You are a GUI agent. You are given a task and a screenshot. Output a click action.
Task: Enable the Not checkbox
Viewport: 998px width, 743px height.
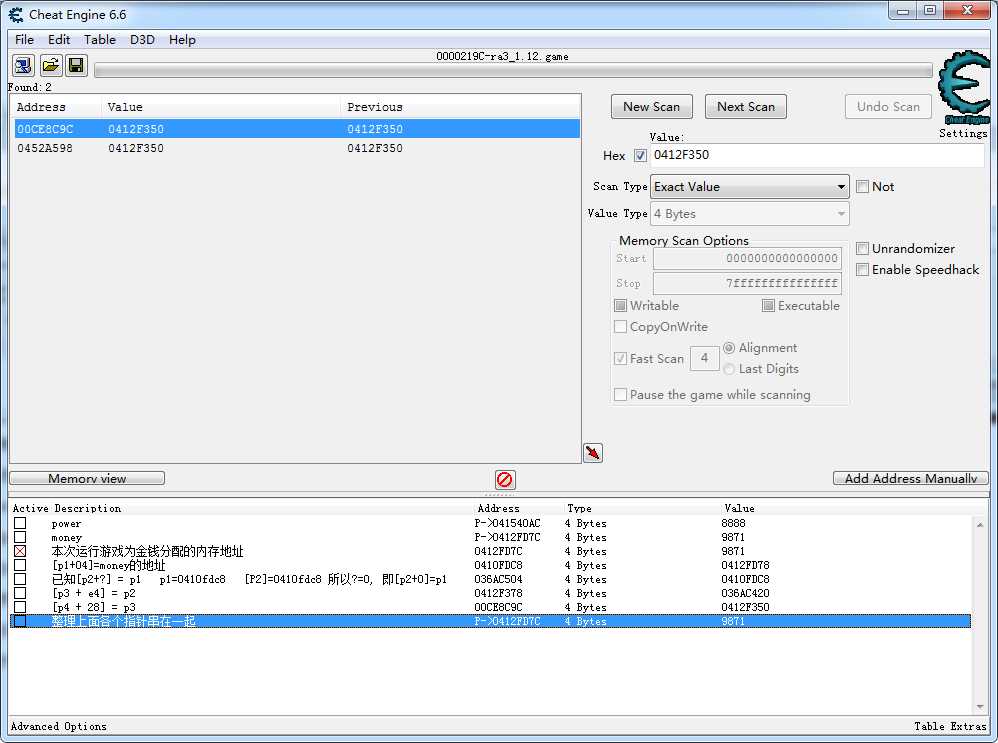click(862, 187)
